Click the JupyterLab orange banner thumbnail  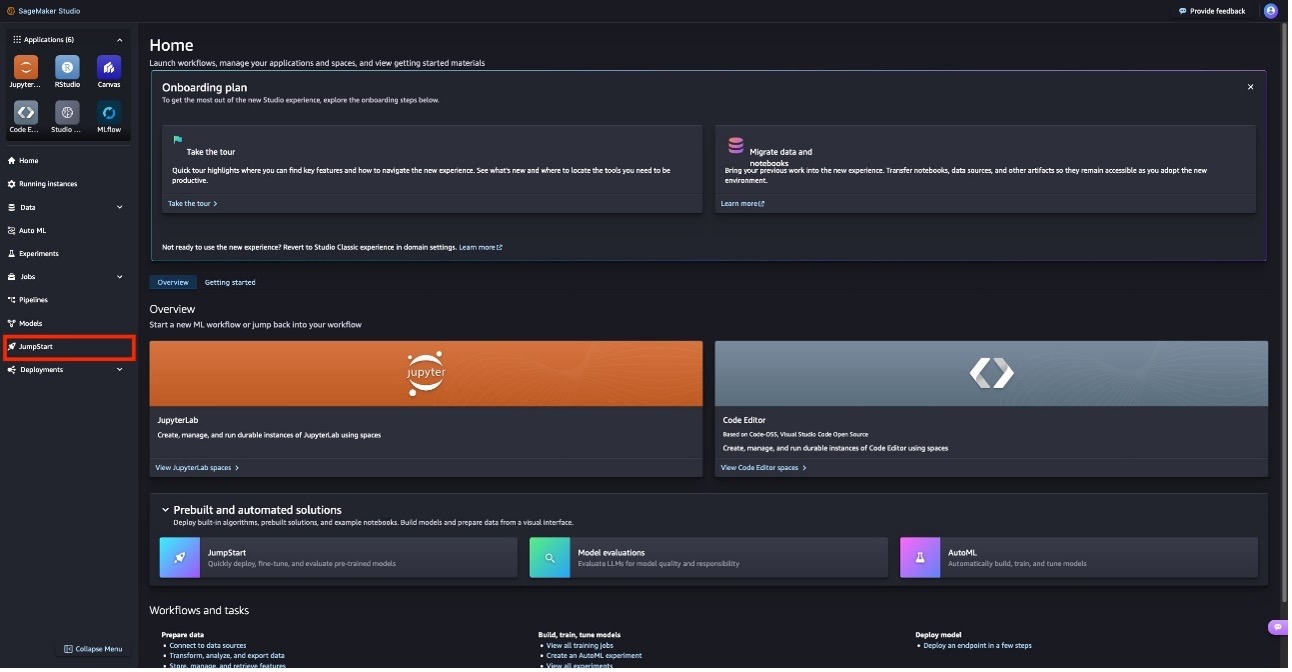(426, 374)
